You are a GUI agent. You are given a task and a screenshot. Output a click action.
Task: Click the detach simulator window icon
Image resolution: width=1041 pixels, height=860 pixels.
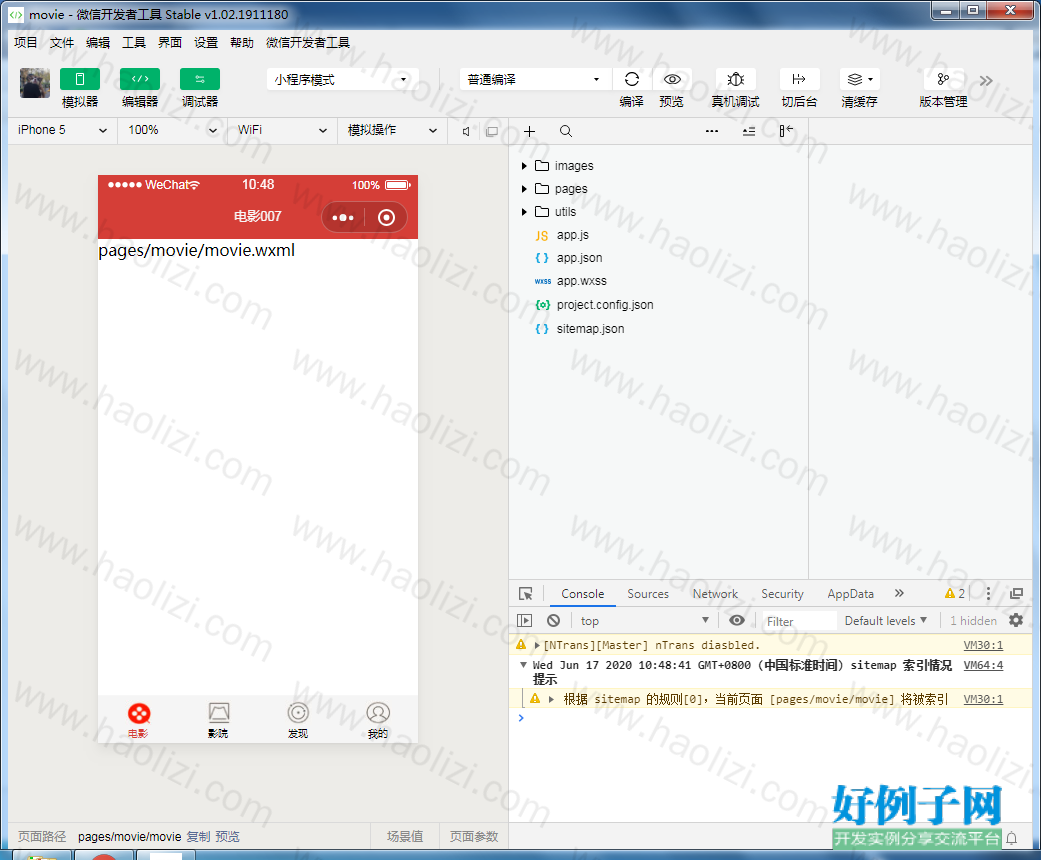pyautogui.click(x=492, y=131)
